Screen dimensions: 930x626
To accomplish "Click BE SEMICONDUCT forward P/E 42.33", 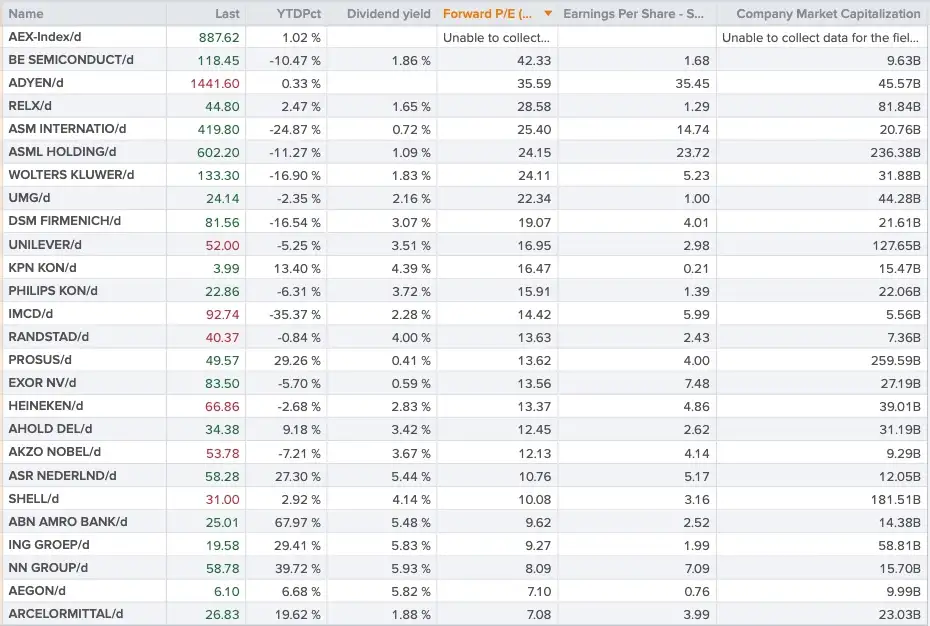I will pyautogui.click(x=534, y=61).
